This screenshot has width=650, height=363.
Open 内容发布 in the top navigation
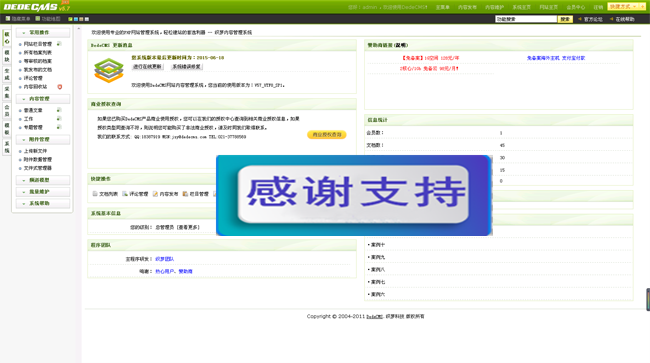467,7
